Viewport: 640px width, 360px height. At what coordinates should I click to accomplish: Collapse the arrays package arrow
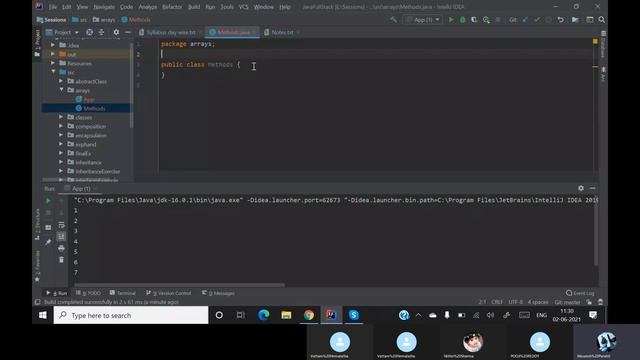point(61,90)
